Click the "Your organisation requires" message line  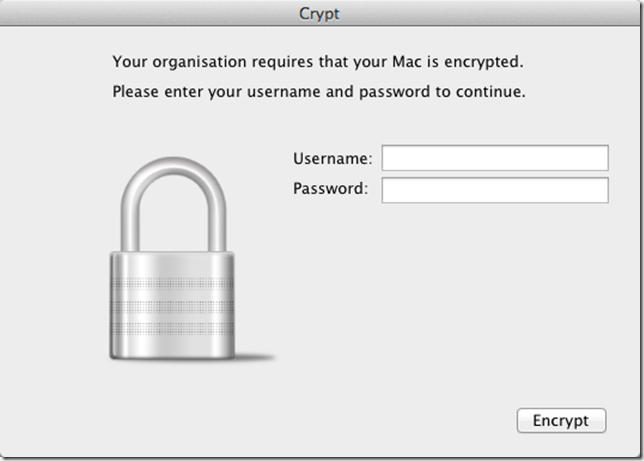coord(318,63)
